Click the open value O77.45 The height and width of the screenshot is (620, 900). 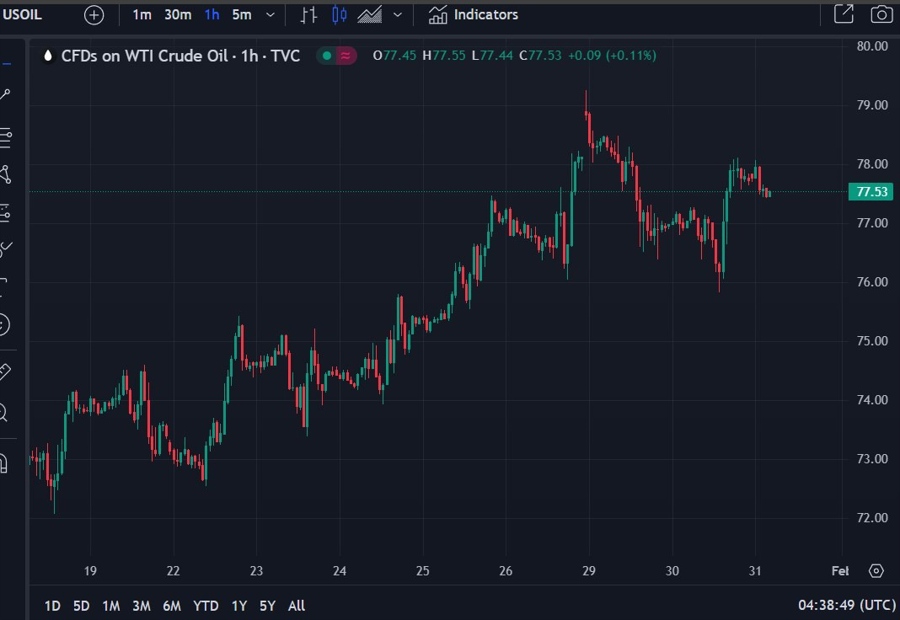pos(395,56)
